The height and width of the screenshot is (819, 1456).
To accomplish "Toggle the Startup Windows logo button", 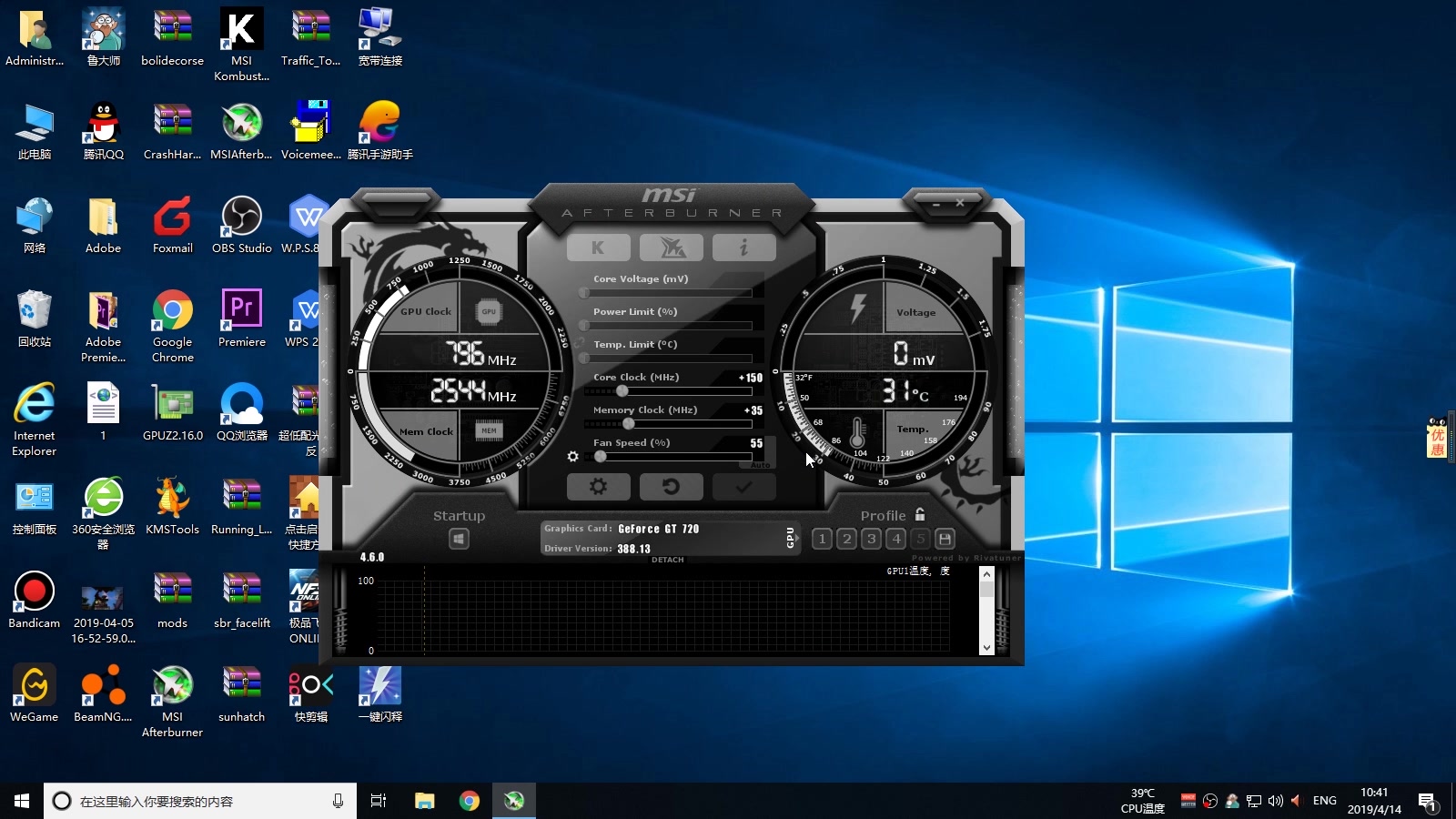I will 459,539.
